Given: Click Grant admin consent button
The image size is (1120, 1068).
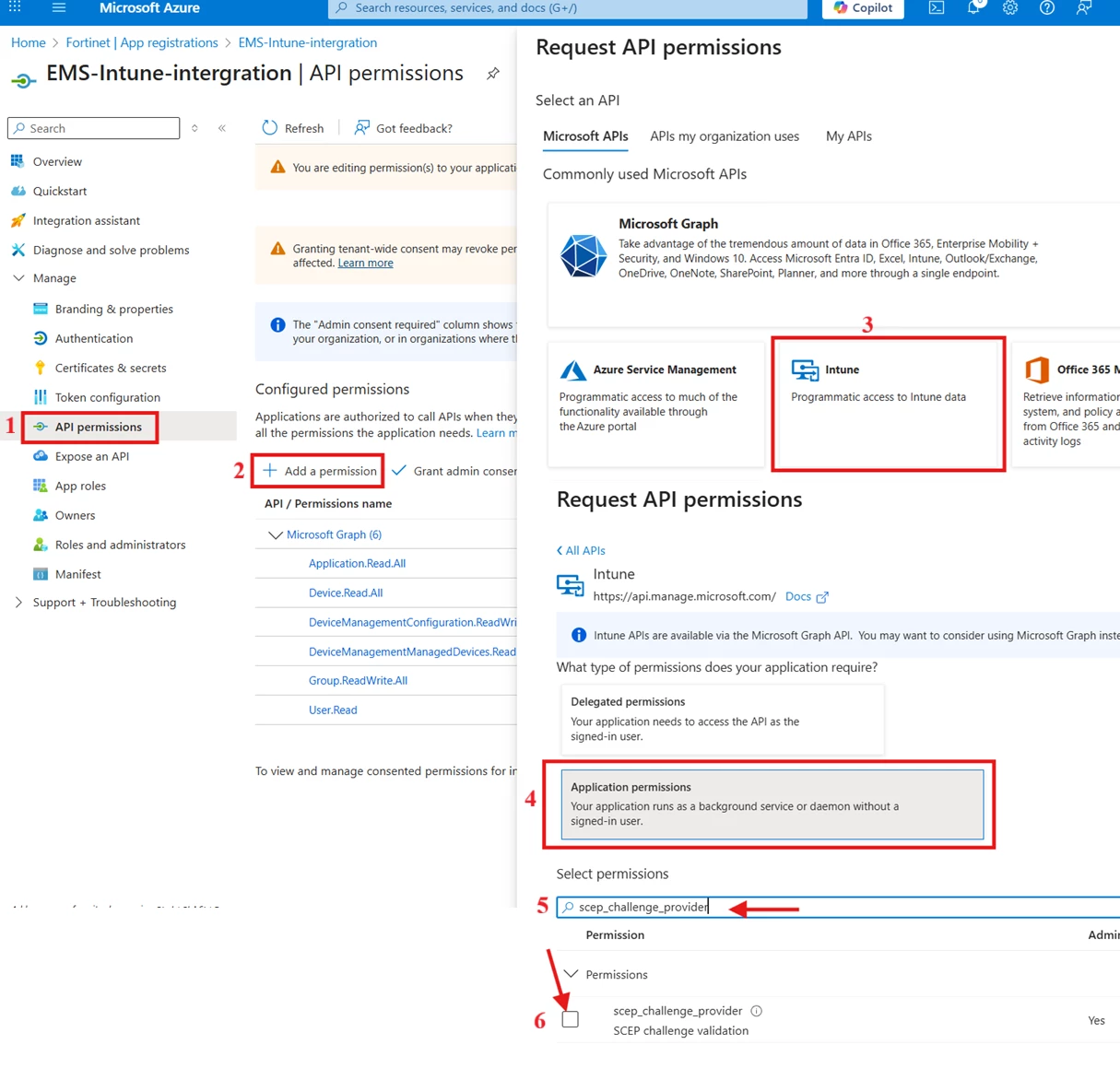Looking at the screenshot, I should pyautogui.click(x=454, y=471).
